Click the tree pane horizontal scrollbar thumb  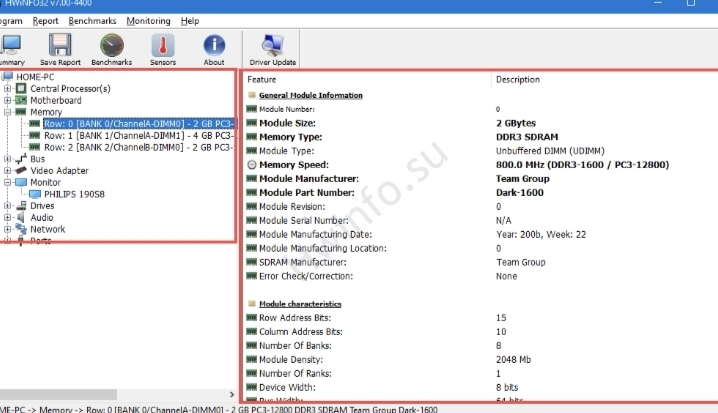[x=58, y=394]
